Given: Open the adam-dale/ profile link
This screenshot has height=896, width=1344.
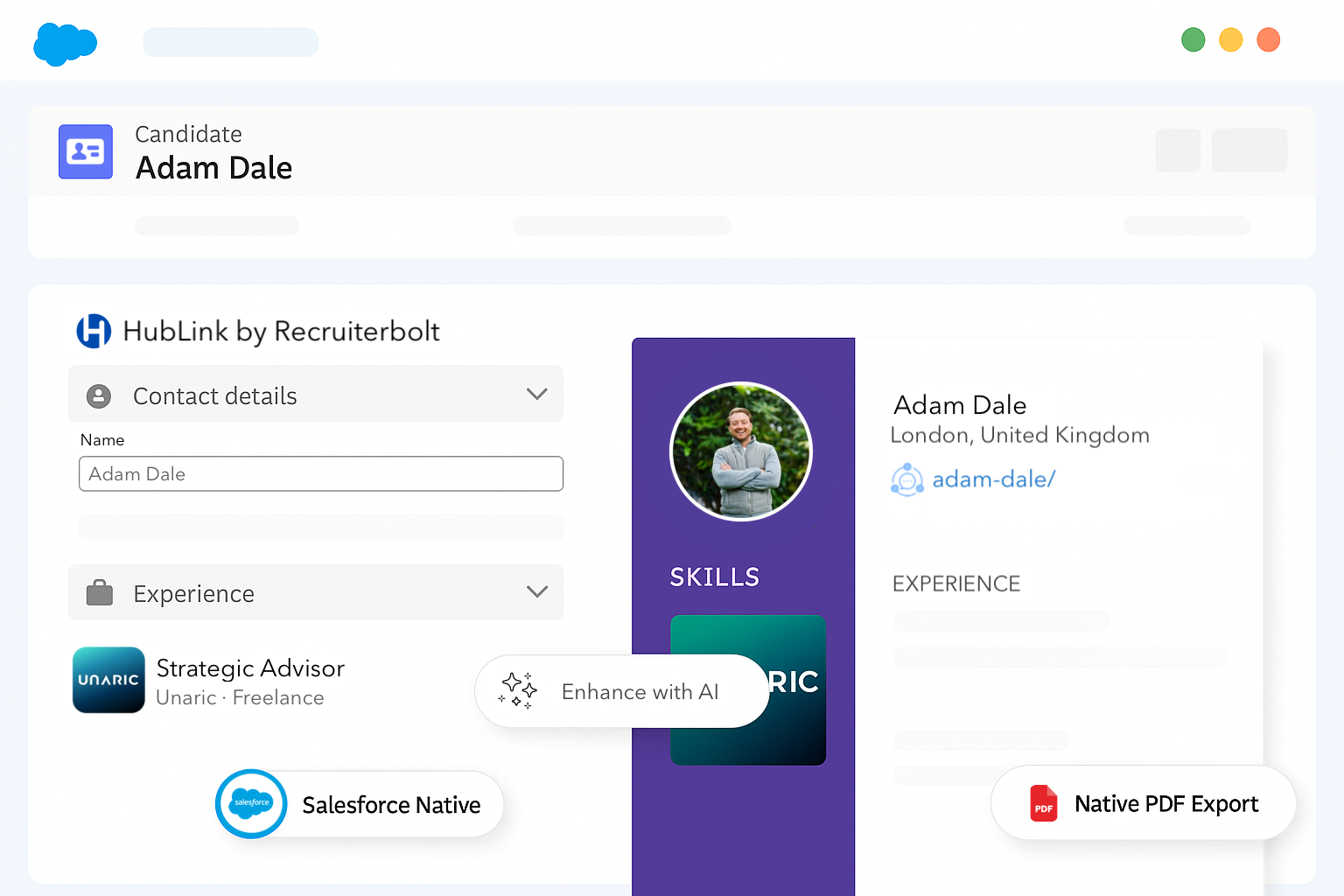Looking at the screenshot, I should [994, 479].
